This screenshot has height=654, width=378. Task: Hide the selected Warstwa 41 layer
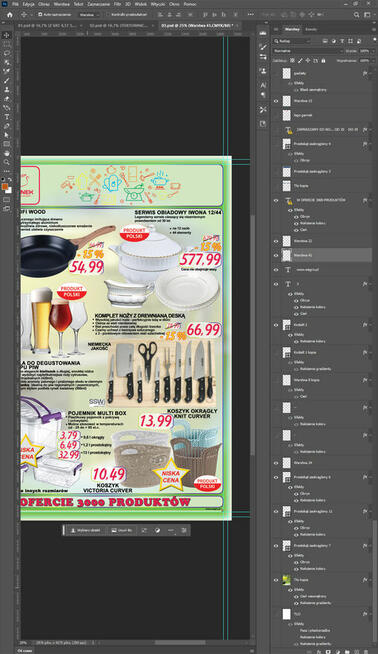click(276, 255)
